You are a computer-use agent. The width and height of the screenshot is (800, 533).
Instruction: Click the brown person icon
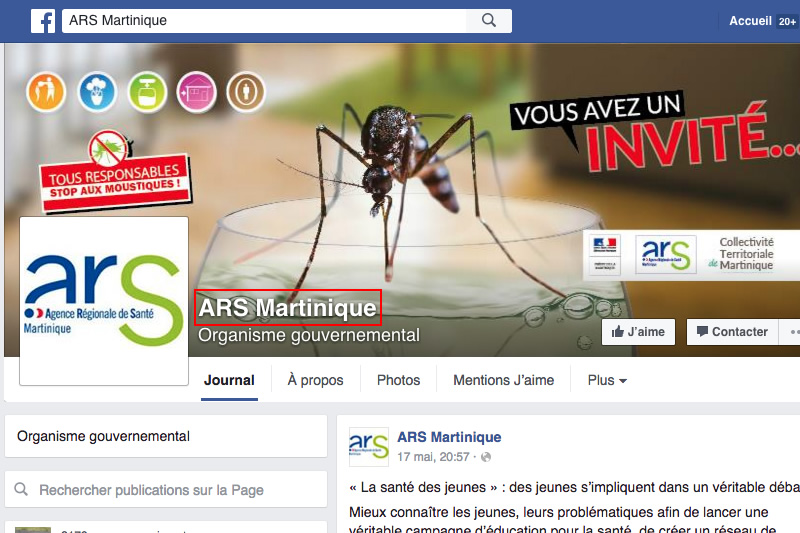tap(246, 92)
